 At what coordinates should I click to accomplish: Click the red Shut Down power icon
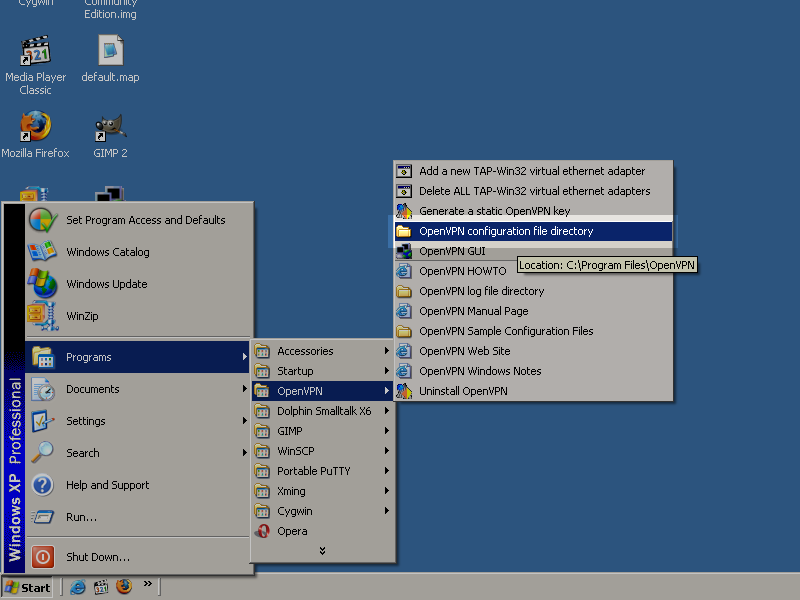(x=43, y=557)
